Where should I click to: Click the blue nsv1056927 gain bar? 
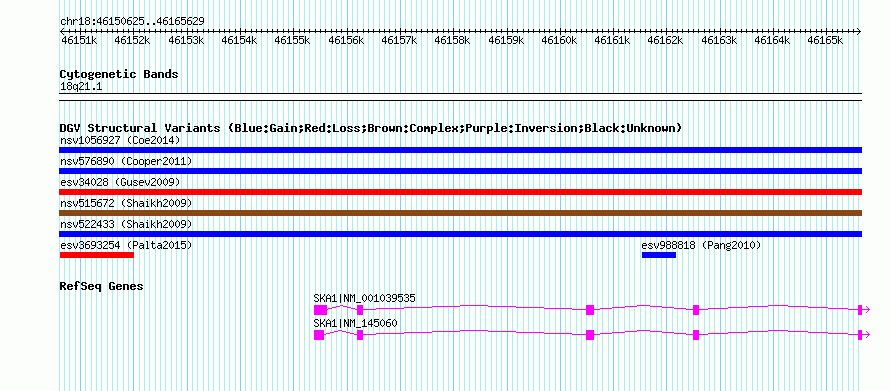click(460, 150)
